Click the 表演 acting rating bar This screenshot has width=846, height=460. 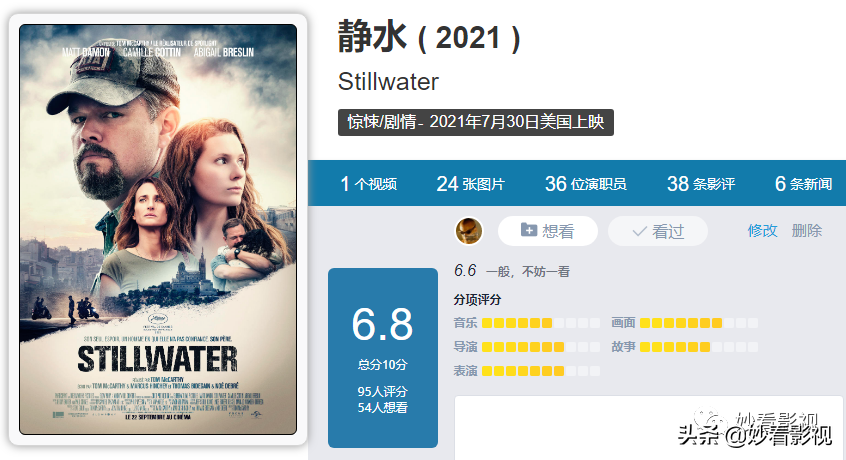(541, 370)
